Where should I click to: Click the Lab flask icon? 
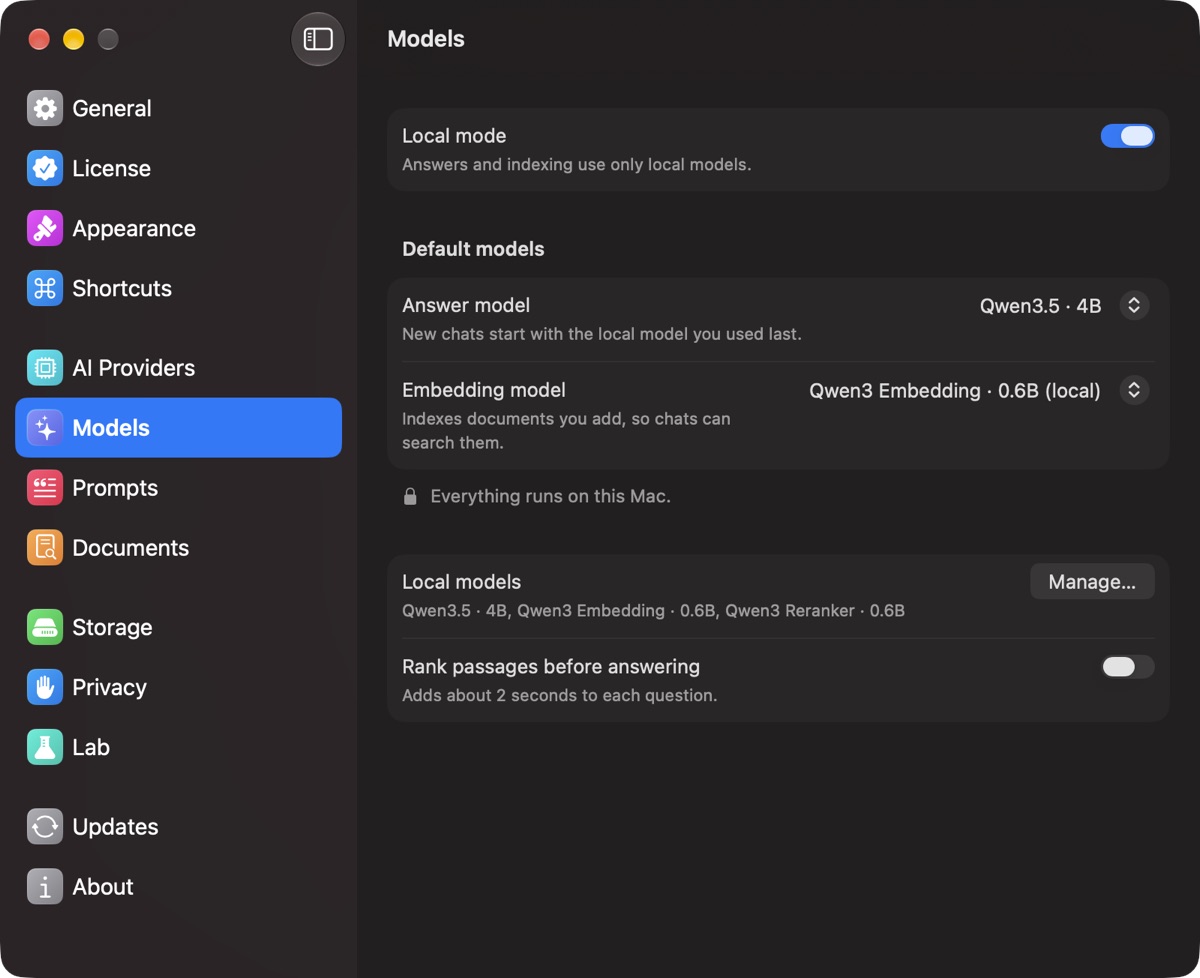[45, 747]
